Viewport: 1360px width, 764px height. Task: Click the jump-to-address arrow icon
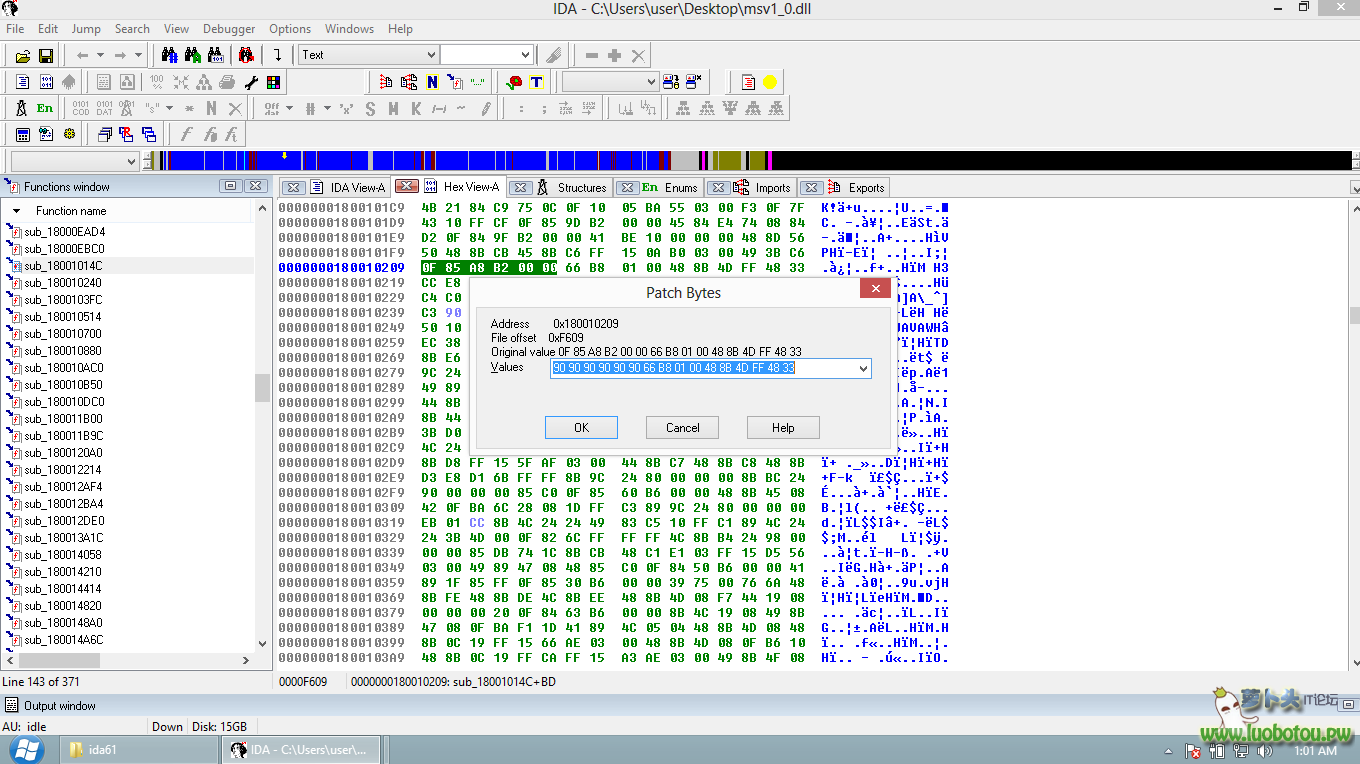pos(277,55)
